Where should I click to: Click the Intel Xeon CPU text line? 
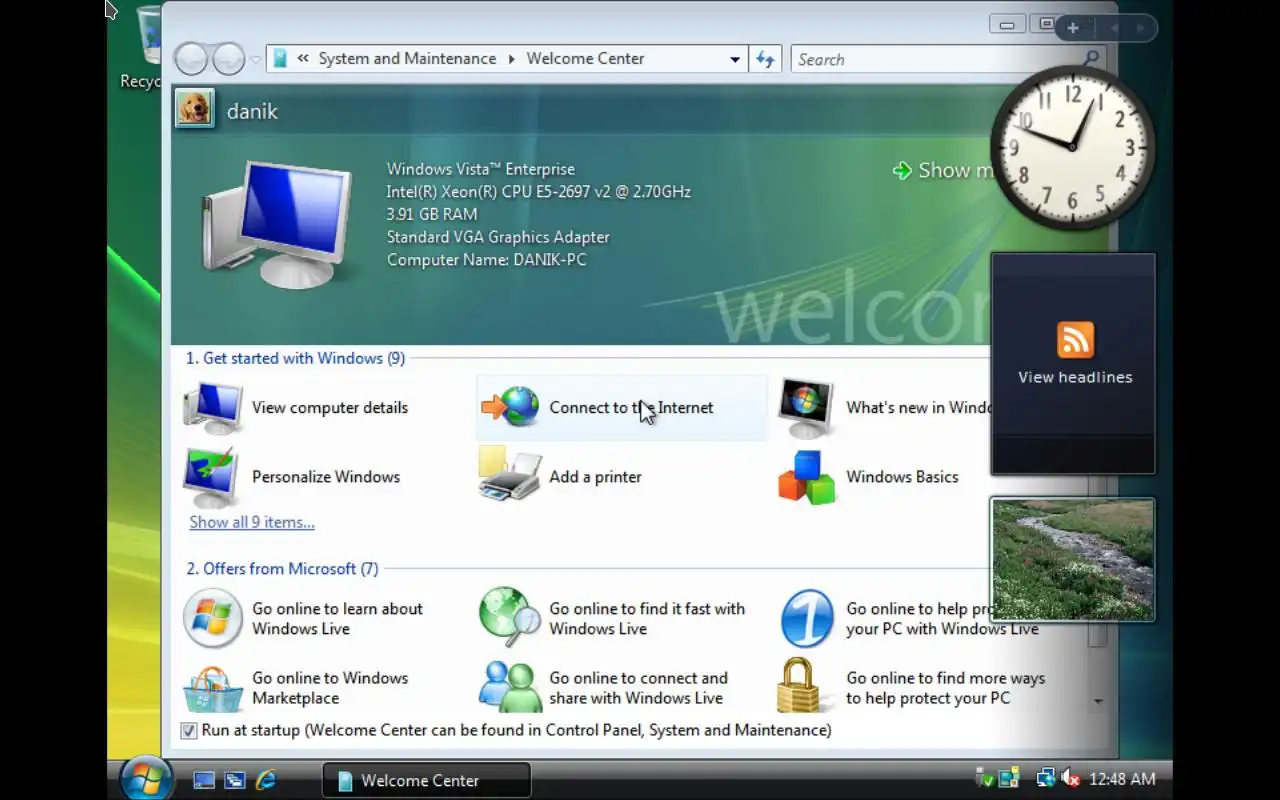[x=538, y=192]
